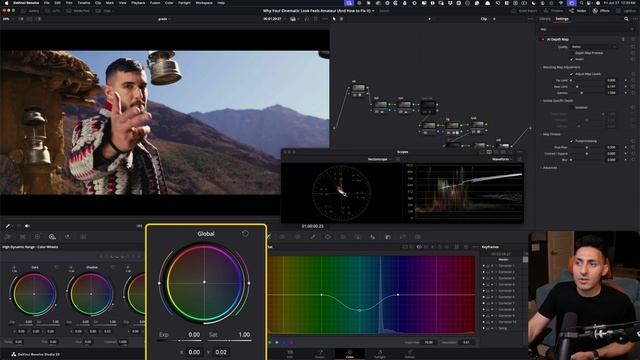Click the Temp value field
640x360 pixels.
[18, 342]
